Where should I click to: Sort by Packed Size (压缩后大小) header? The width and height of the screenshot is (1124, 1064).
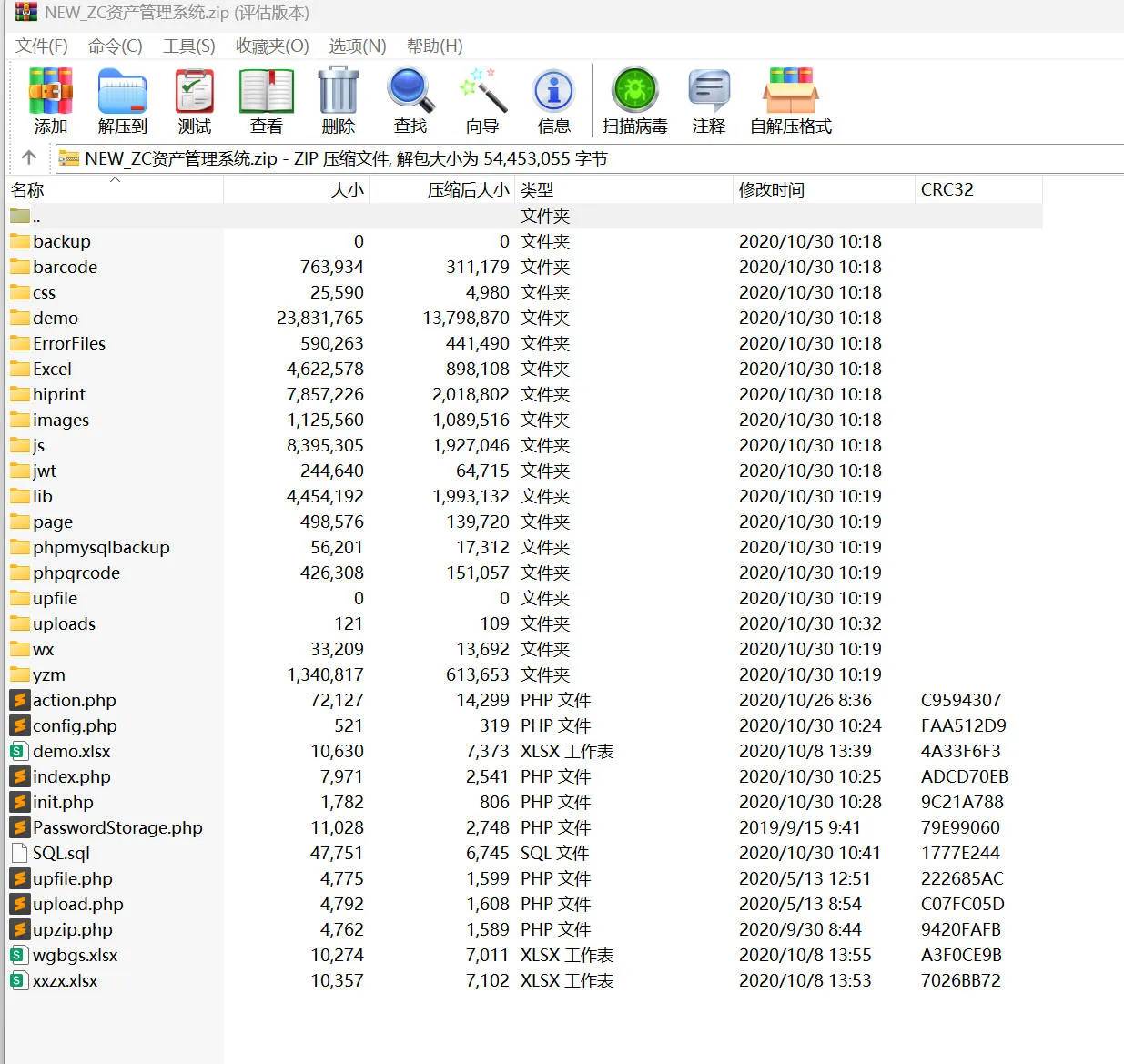point(442,189)
